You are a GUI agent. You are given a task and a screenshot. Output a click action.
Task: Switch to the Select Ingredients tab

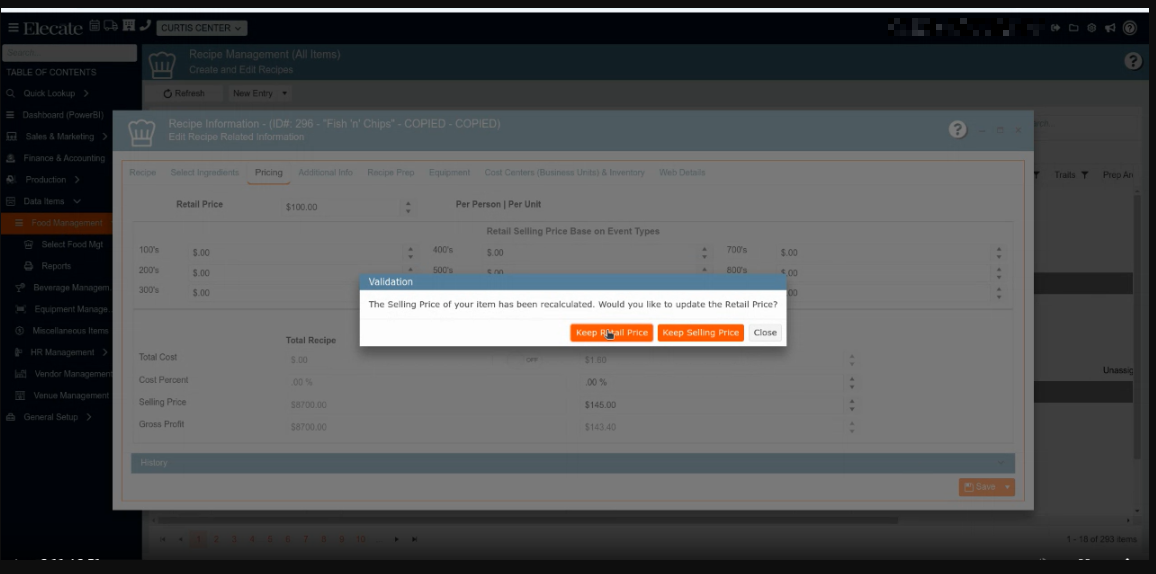pyautogui.click(x=204, y=173)
